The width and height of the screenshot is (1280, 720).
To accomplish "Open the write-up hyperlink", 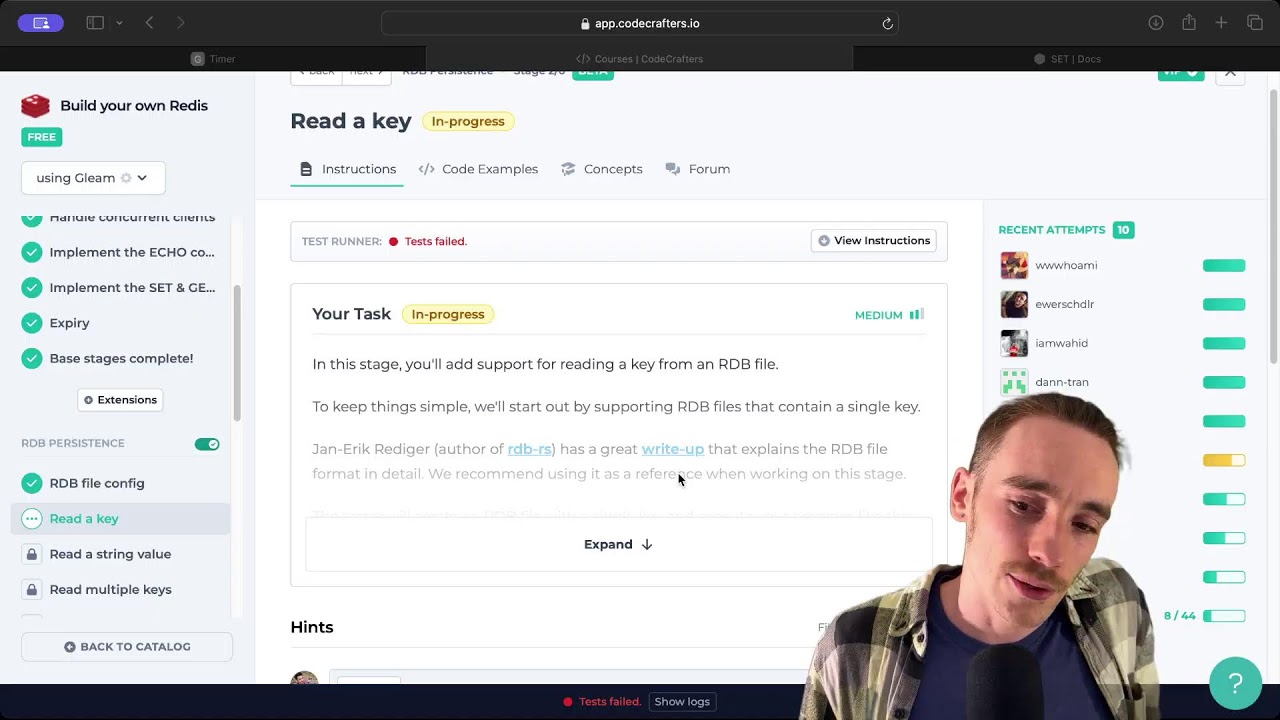I will (673, 449).
